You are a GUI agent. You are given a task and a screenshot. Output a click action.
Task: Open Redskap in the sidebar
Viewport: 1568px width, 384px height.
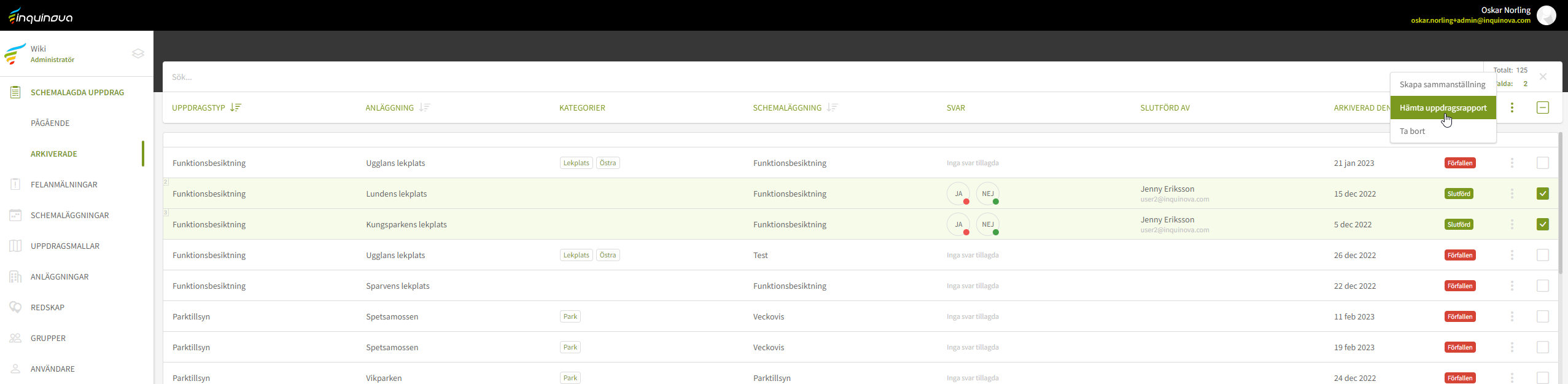(47, 307)
